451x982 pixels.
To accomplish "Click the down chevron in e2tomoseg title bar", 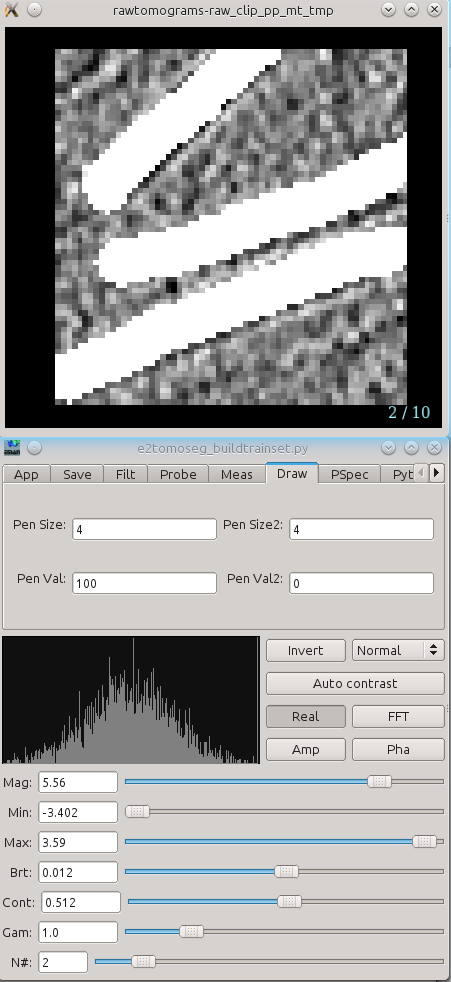I will pos(388,448).
